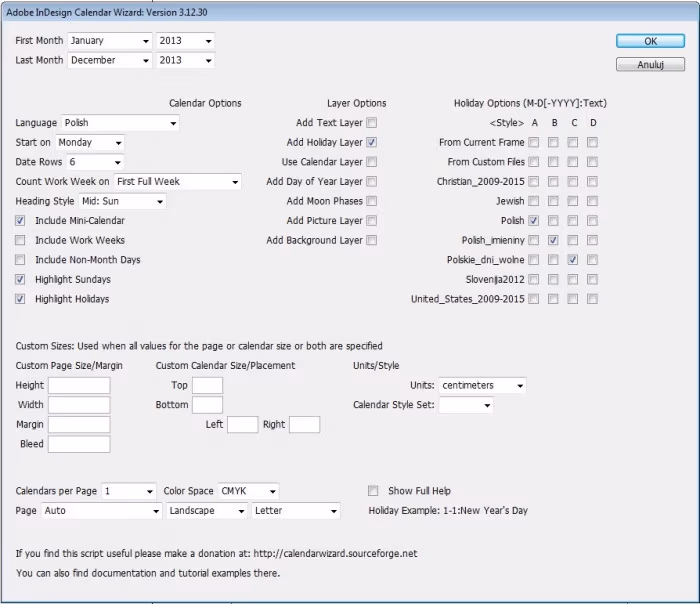Click the Holiday Options column heading
Viewport: 700px width, 604px height.
coord(530,104)
